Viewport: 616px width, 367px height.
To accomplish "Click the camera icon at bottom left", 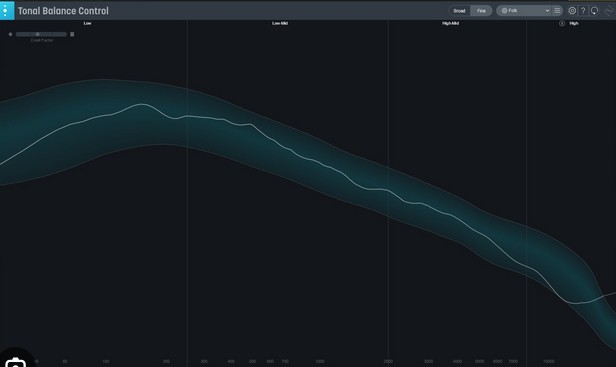I will tap(16, 362).
